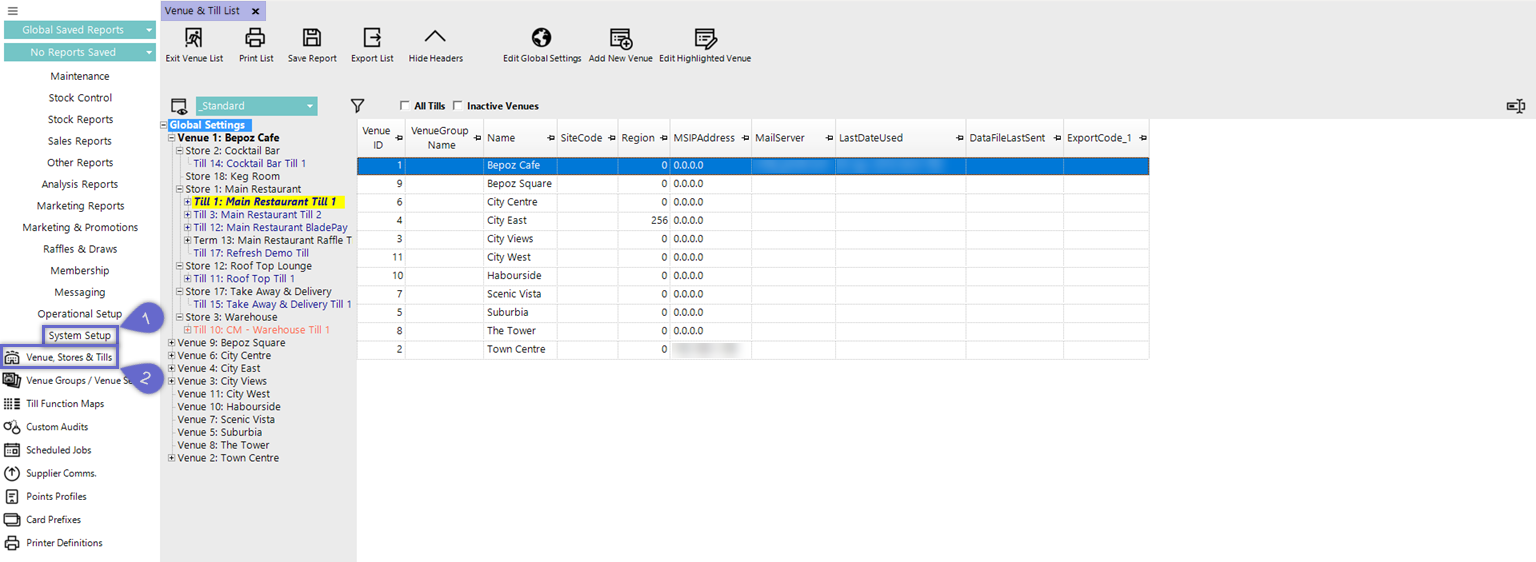
Task: Open Till Function Maps icon
Action: pos(12,404)
